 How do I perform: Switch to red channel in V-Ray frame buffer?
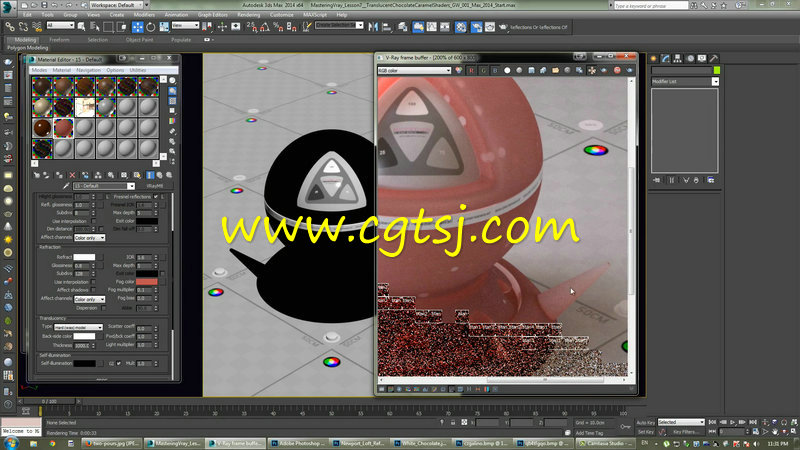(x=471, y=70)
